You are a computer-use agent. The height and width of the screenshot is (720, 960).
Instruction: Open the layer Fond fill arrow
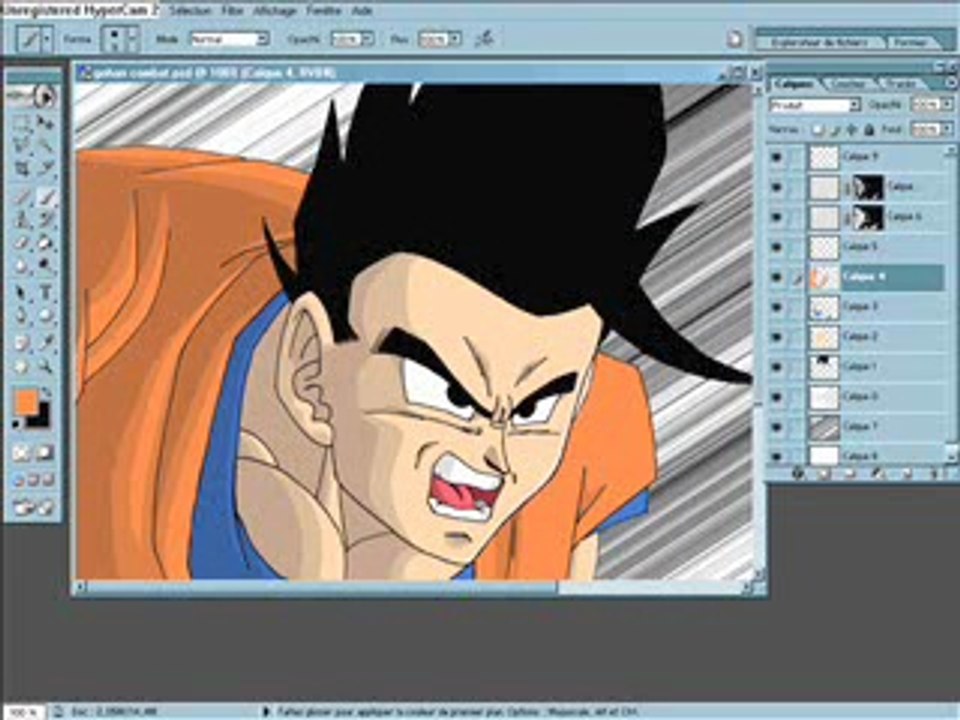pyautogui.click(x=947, y=130)
